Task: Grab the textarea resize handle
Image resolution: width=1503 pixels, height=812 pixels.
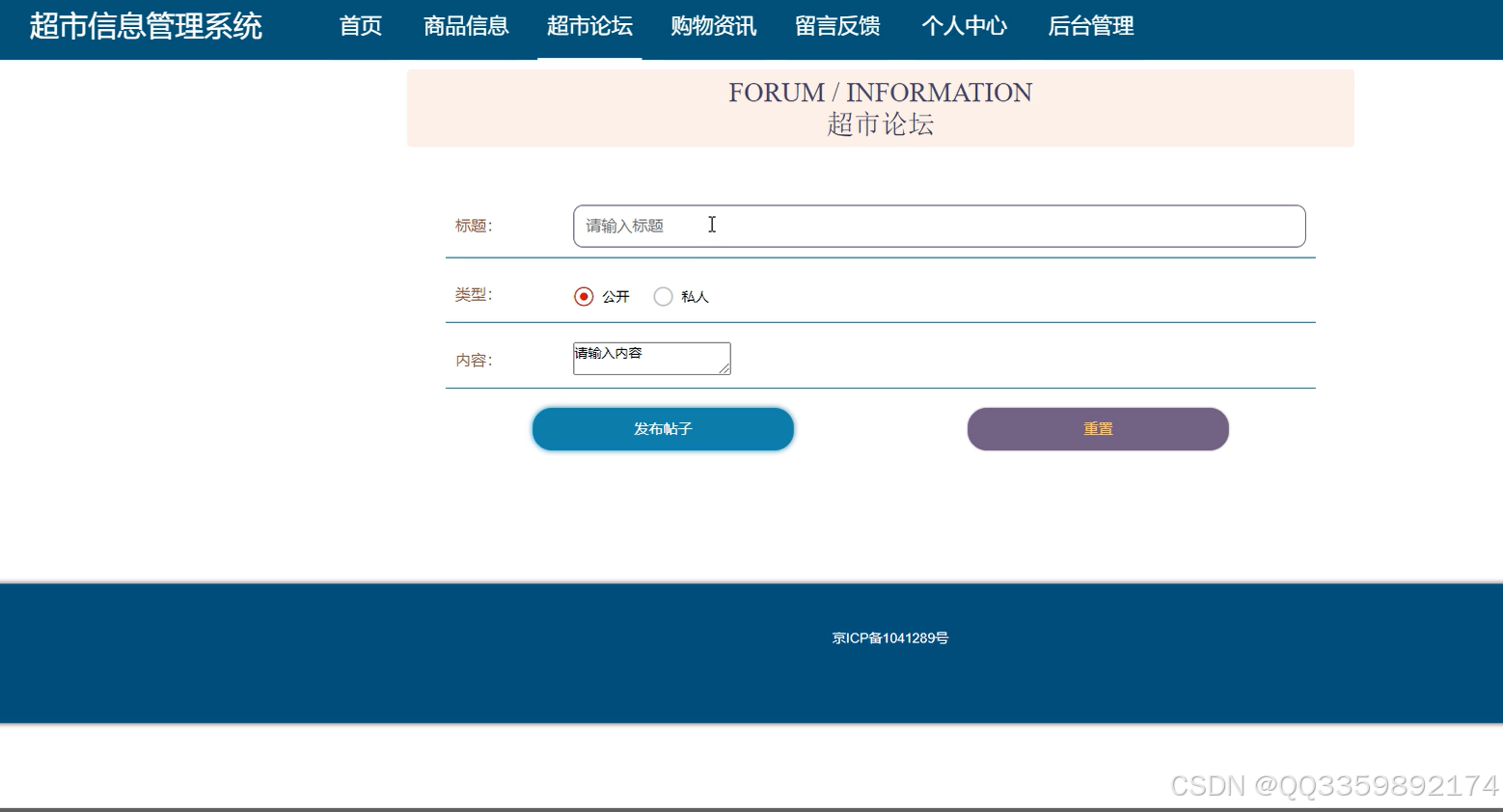Action: point(724,368)
